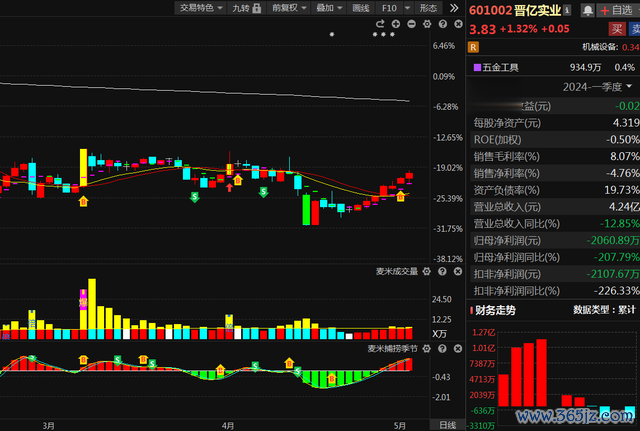This screenshot has width=640, height=431.
Task: Open settings gear for 麦米捕捞季节 indicator
Action: tap(427, 349)
